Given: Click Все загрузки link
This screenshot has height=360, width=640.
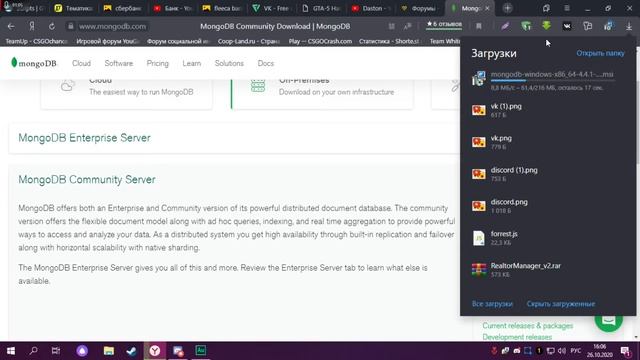Looking at the screenshot, I should point(492,304).
